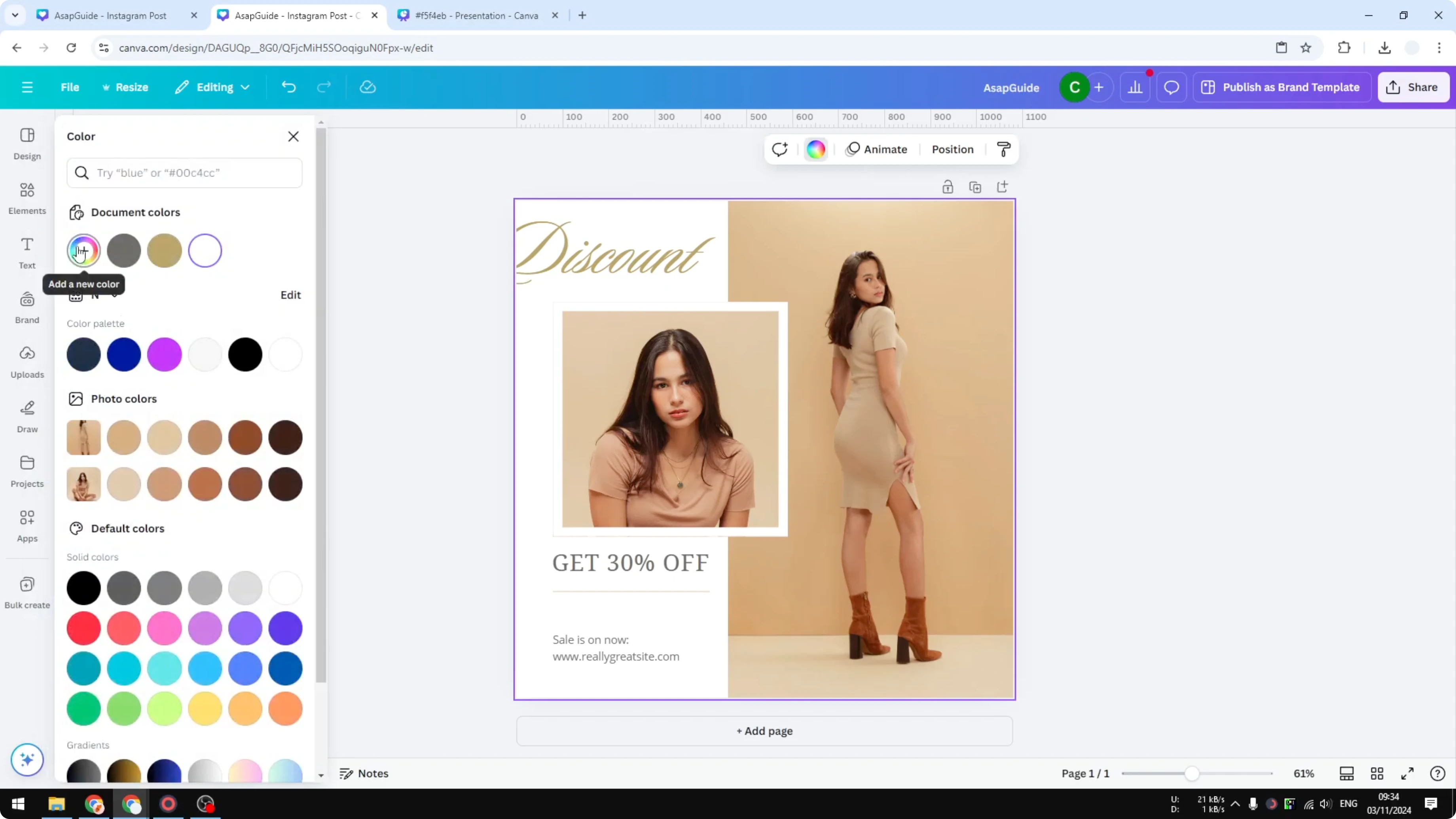
Task: Open the File menu
Action: (x=70, y=87)
